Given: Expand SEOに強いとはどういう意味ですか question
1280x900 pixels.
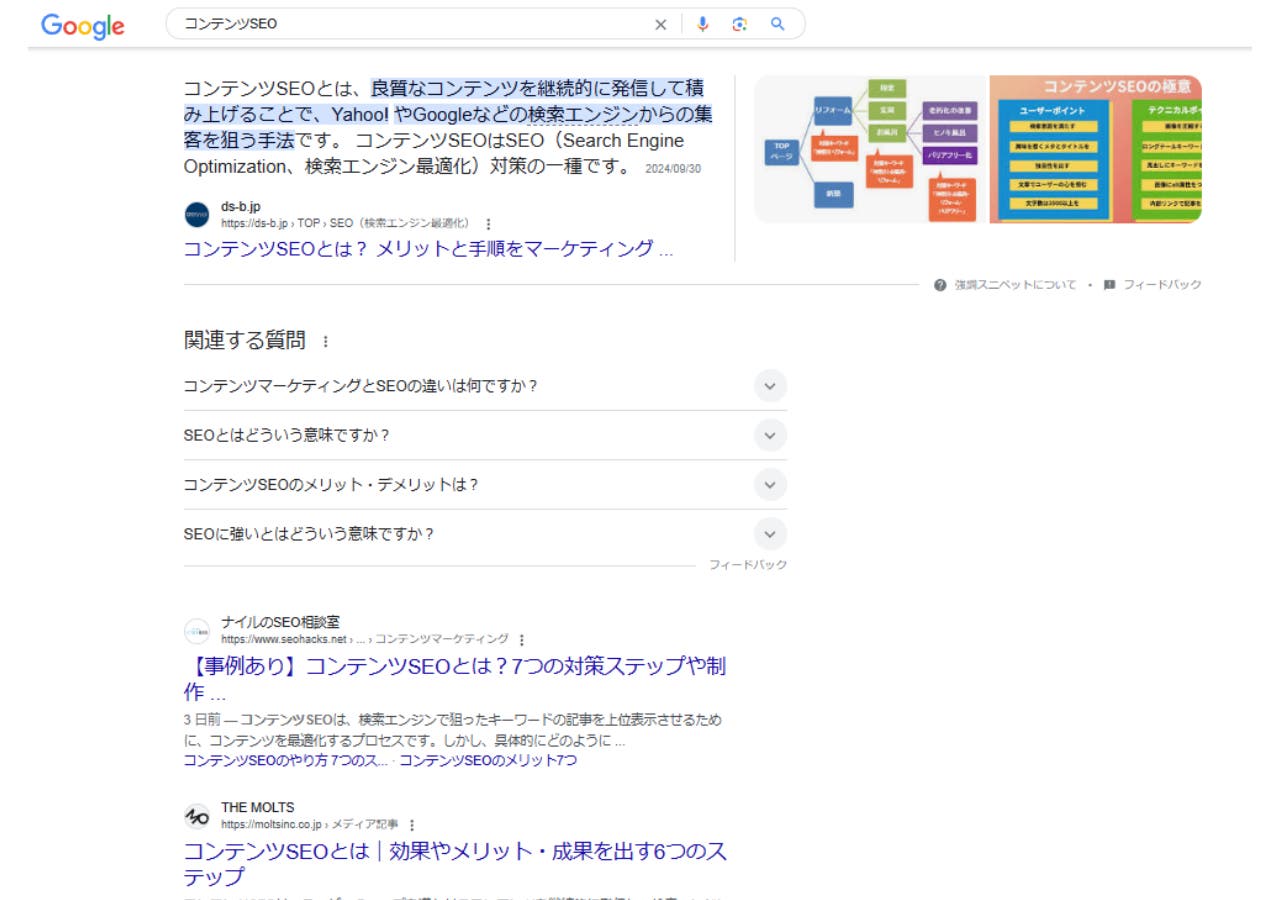Looking at the screenshot, I should pyautogui.click(x=485, y=534).
